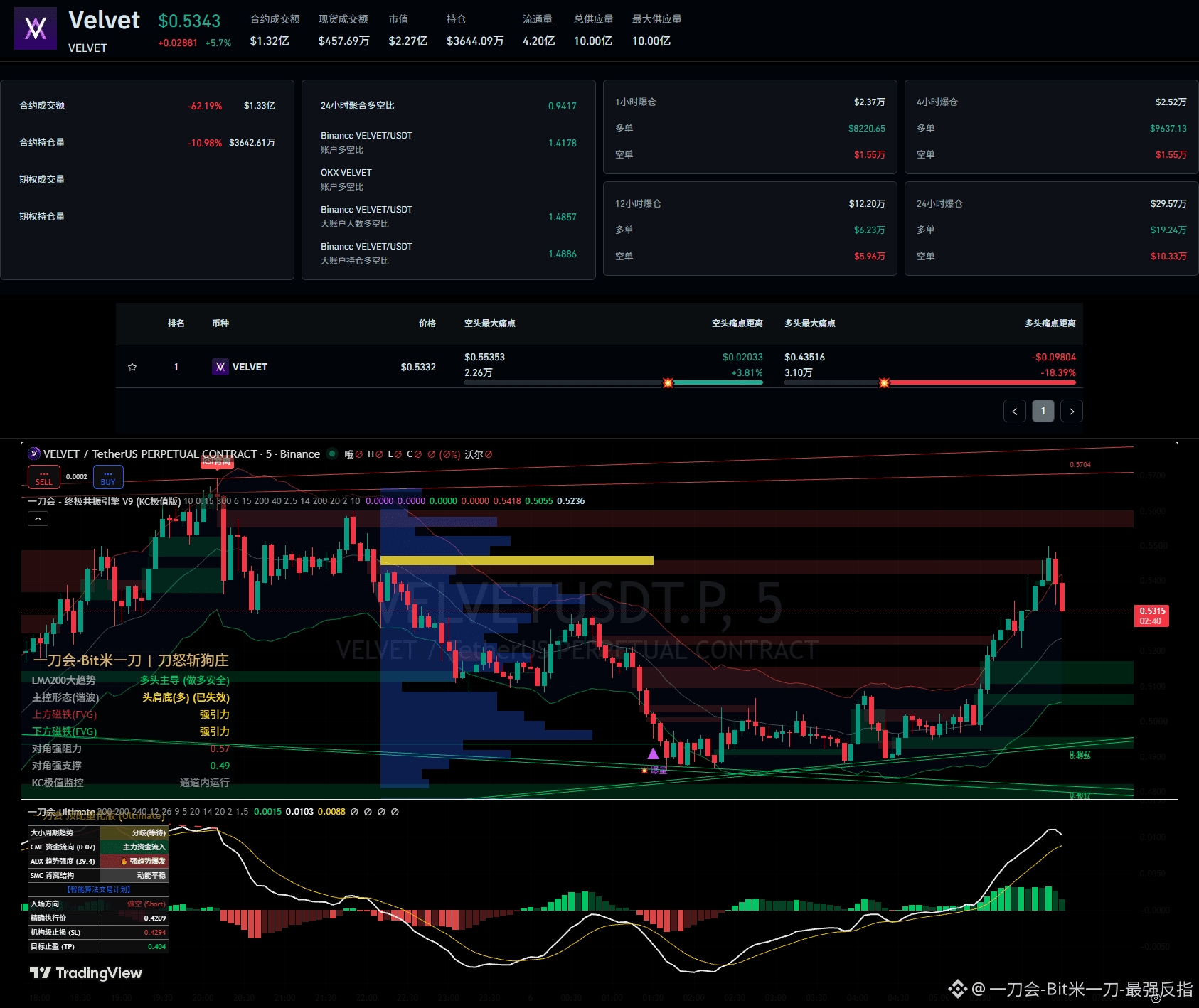Click the short pain price $0.55353
This screenshot has width=1199, height=1008.
(484, 357)
